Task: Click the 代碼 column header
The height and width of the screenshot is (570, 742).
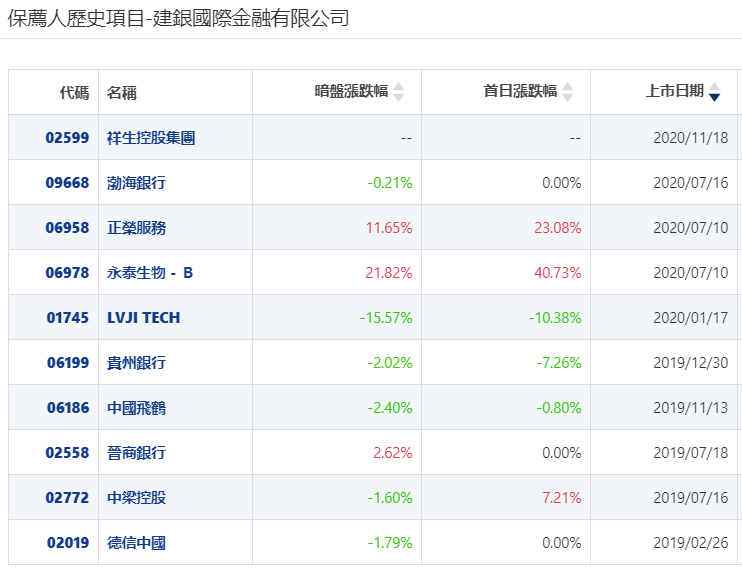Action: click(74, 92)
